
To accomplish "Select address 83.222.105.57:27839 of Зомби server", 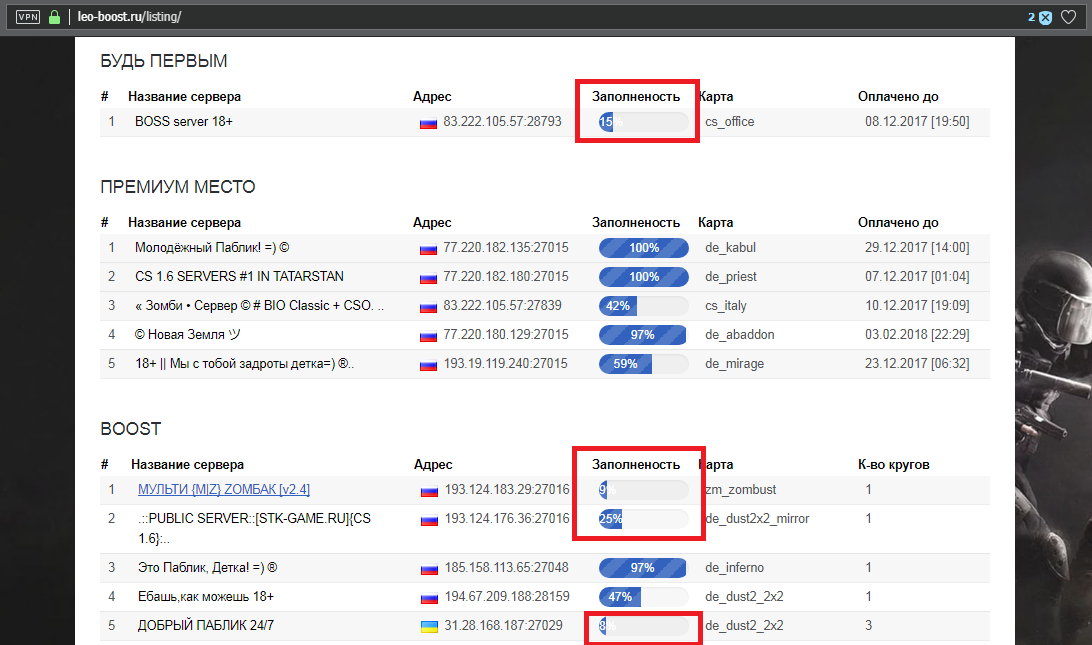I will pyautogui.click(x=502, y=305).
